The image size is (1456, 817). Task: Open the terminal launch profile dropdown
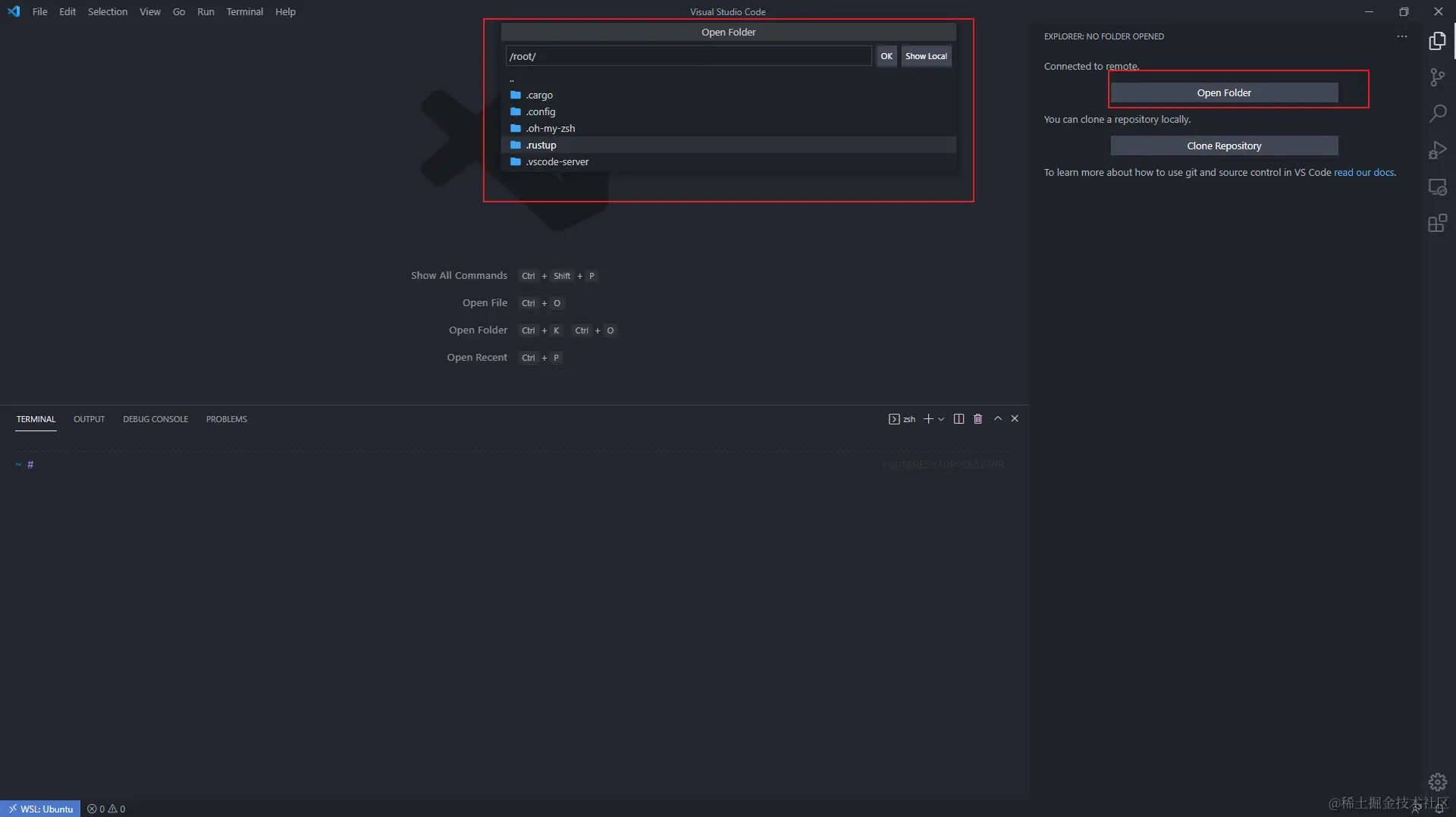[x=941, y=419]
